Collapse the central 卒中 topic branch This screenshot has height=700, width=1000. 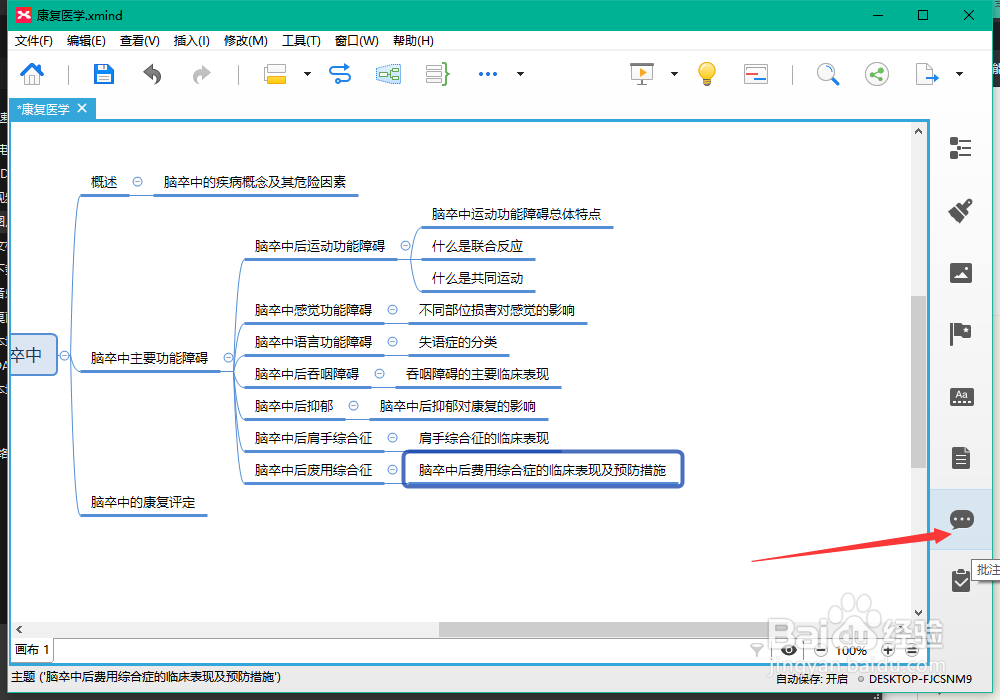[x=64, y=355]
